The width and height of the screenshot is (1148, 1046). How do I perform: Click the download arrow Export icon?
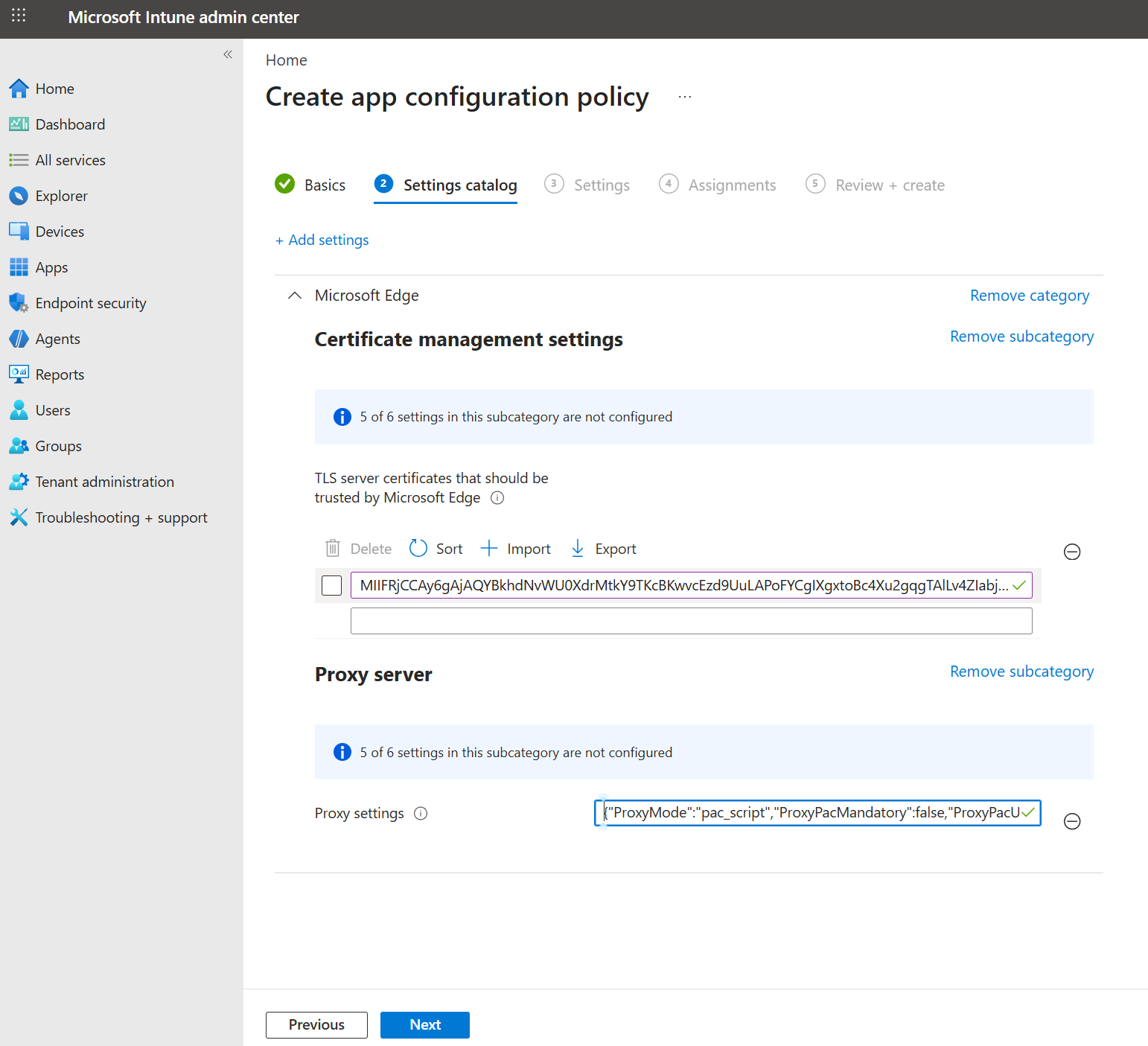click(x=577, y=549)
